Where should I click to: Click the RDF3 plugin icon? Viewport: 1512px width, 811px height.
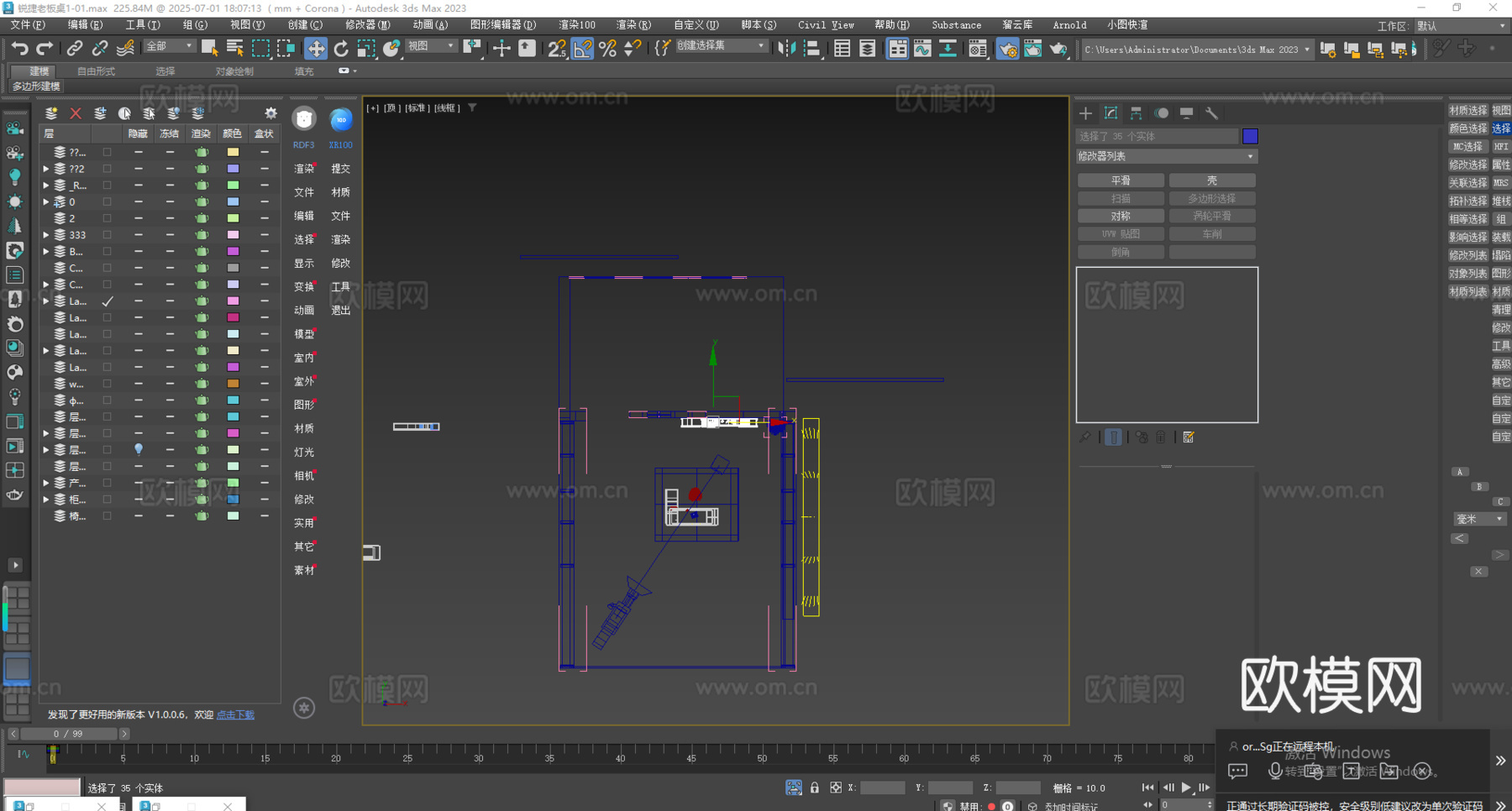(304, 120)
